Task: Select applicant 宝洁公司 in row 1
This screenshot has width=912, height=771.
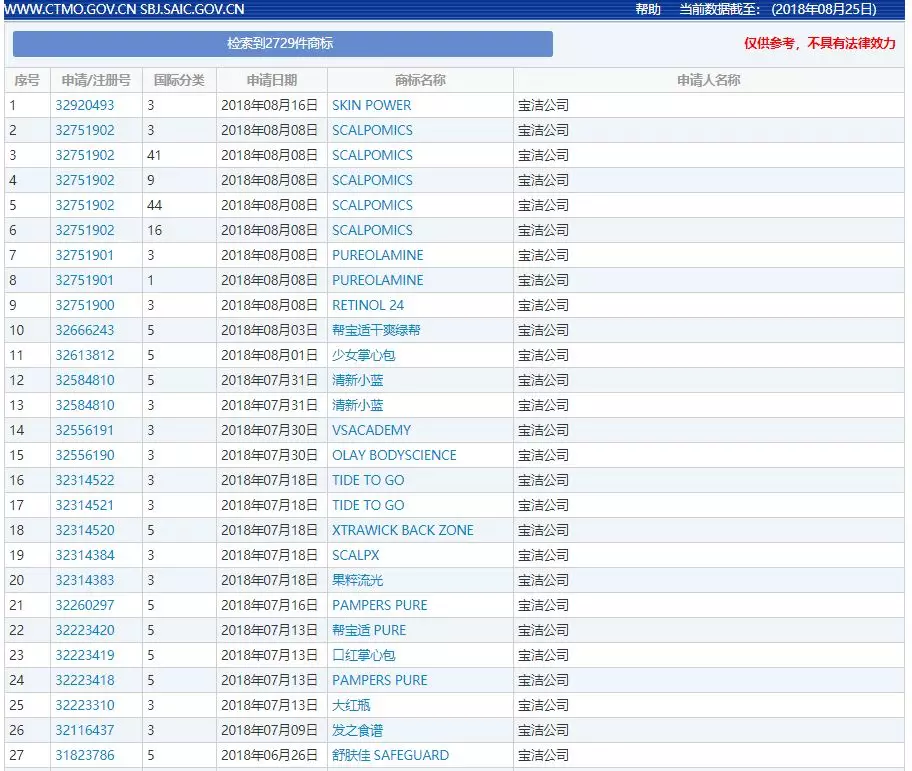Action: tap(543, 105)
